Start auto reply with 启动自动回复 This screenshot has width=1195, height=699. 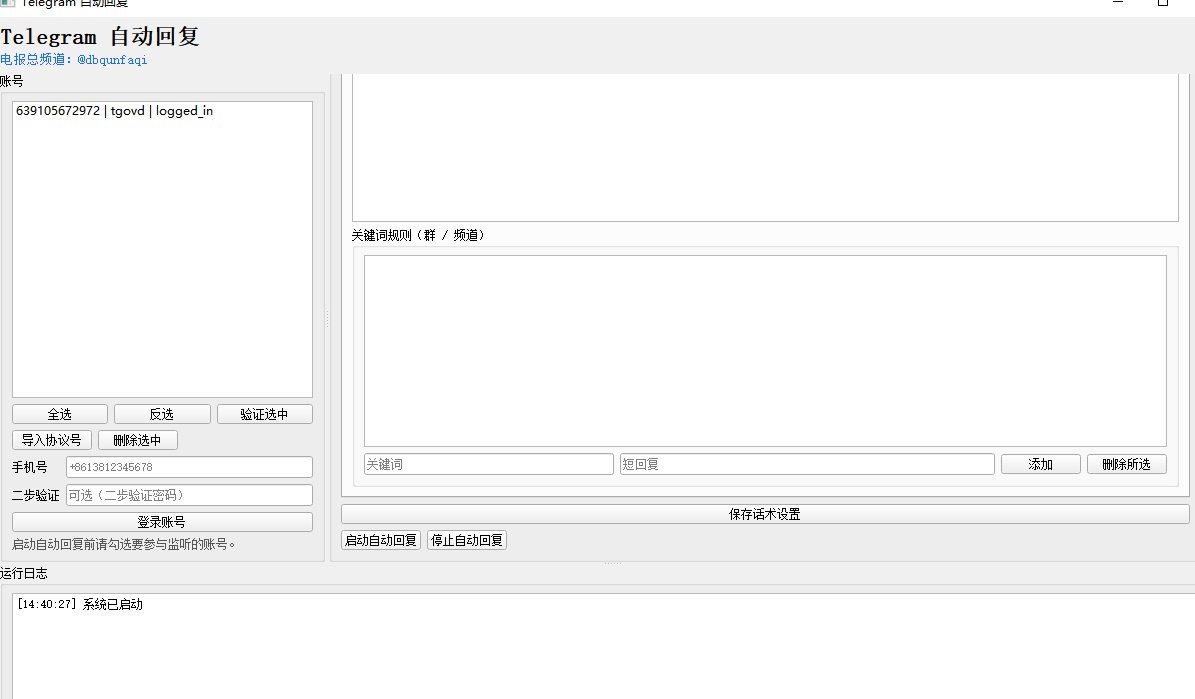click(x=381, y=540)
